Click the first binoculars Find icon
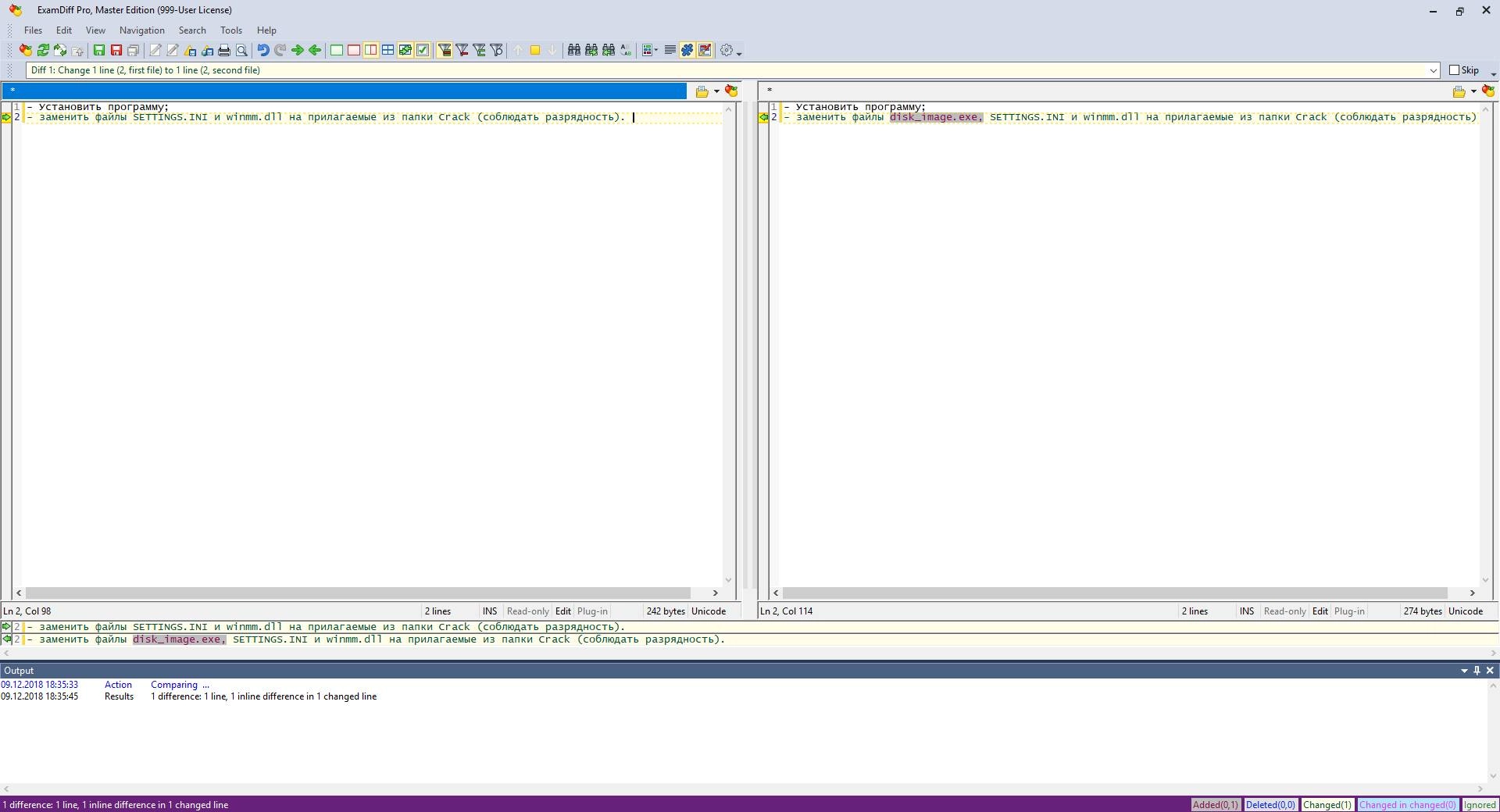Image resolution: width=1500 pixels, height=812 pixels. pyautogui.click(x=574, y=50)
